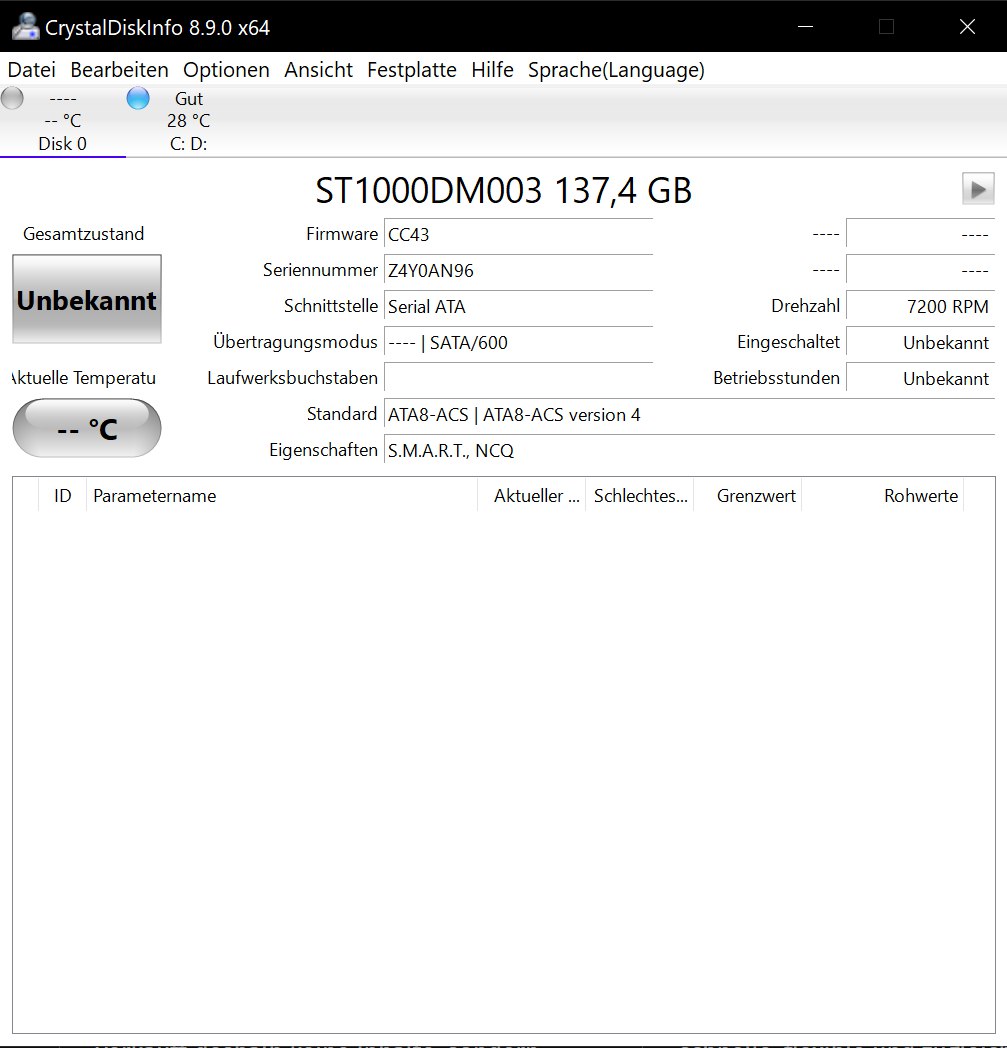Switch to next disk with arrow button
Image resolution: width=1007 pixels, height=1048 pixels.
tap(978, 189)
